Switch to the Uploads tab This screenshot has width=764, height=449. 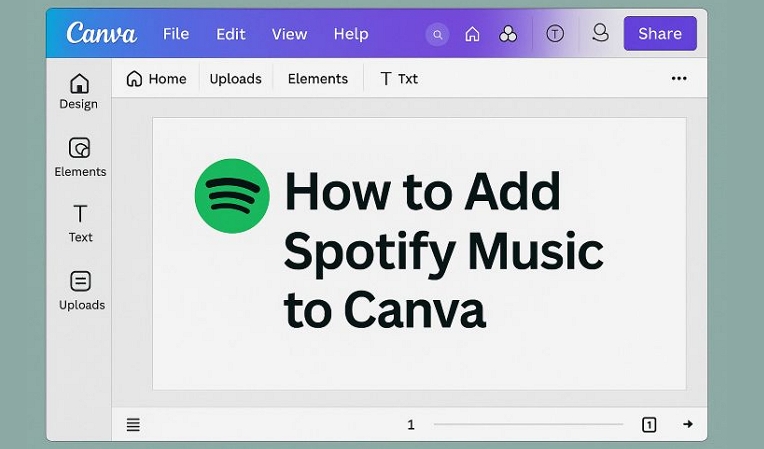coord(235,79)
